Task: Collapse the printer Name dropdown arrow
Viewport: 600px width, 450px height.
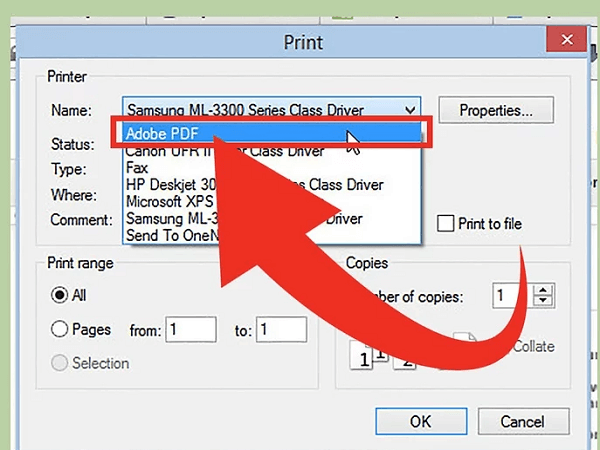Action: pyautogui.click(x=410, y=110)
